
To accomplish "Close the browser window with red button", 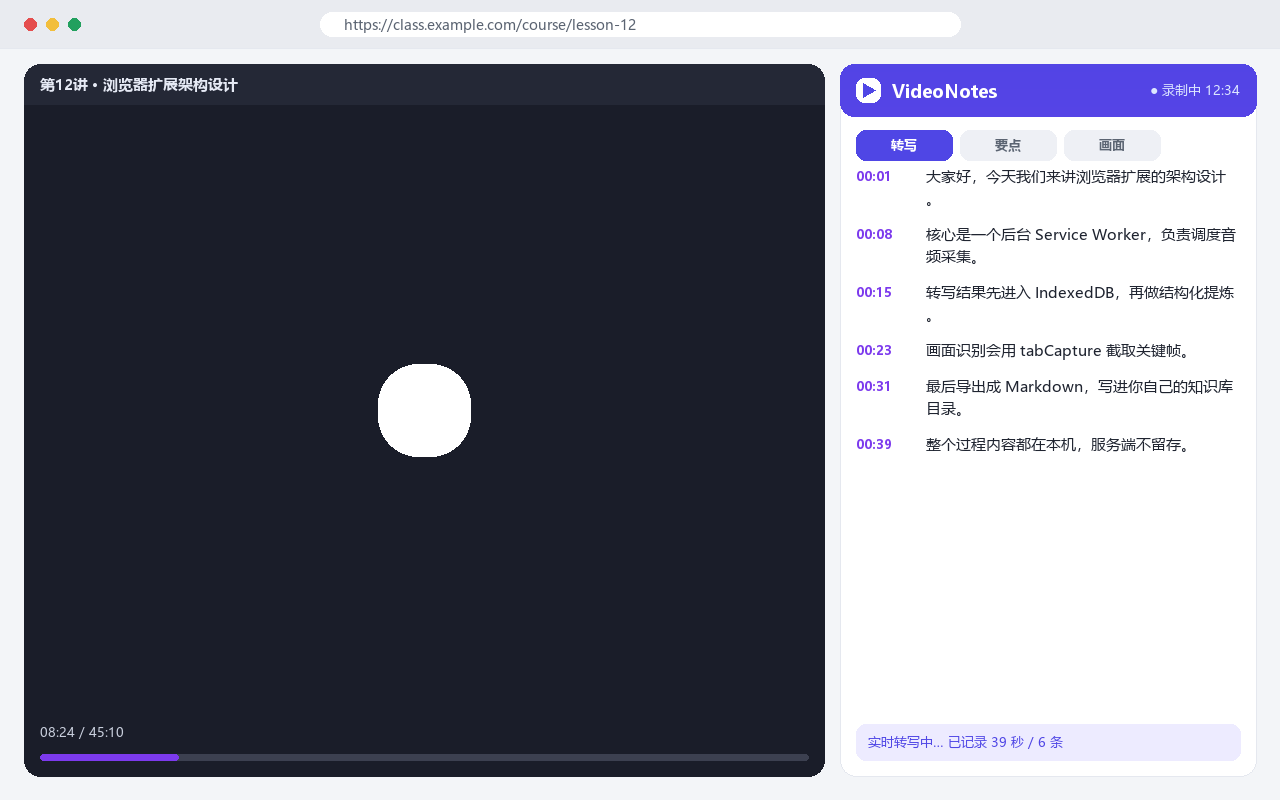I will tap(31, 25).
